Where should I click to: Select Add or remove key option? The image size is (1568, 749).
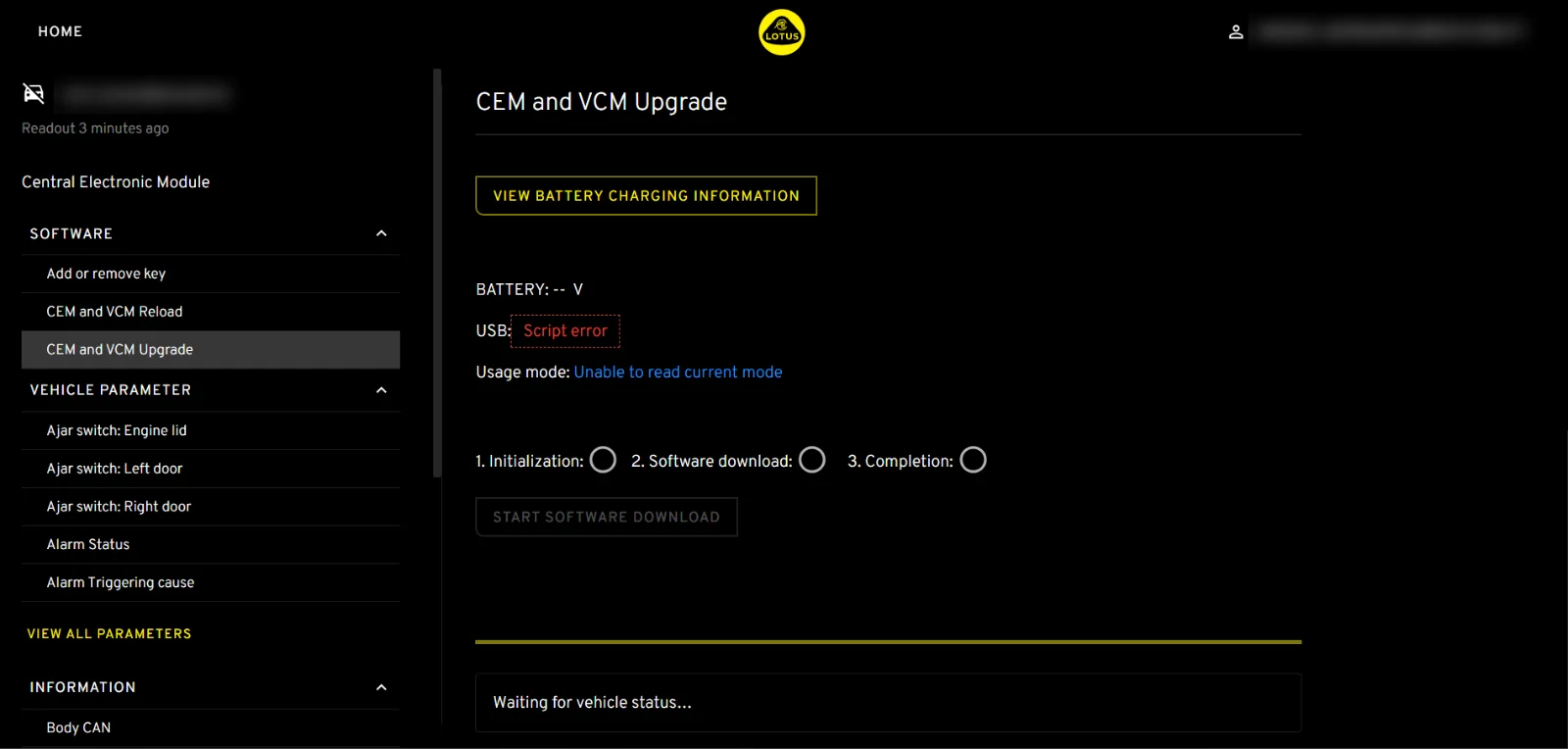tap(106, 274)
